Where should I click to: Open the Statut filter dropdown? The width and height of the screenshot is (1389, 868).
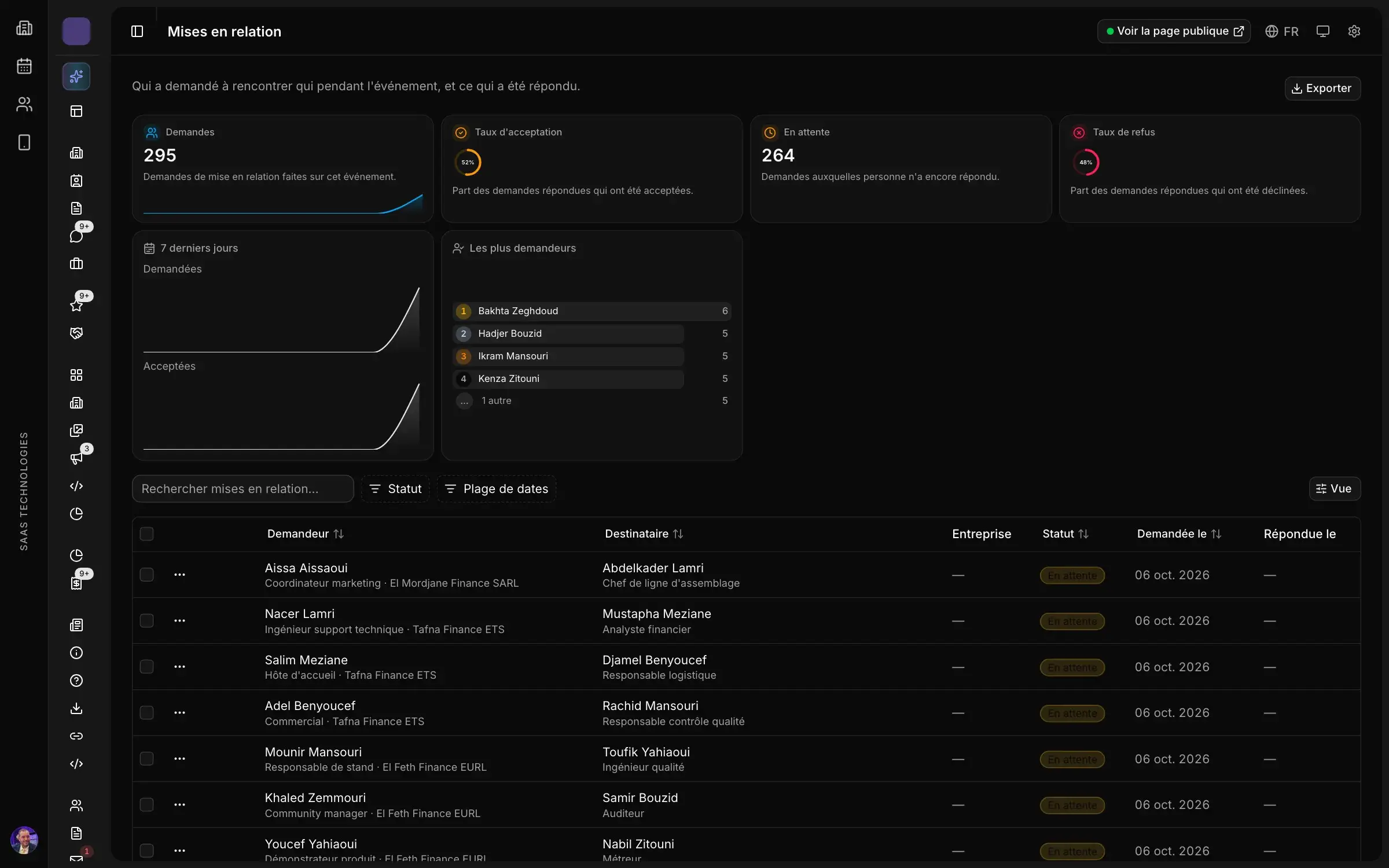click(395, 489)
